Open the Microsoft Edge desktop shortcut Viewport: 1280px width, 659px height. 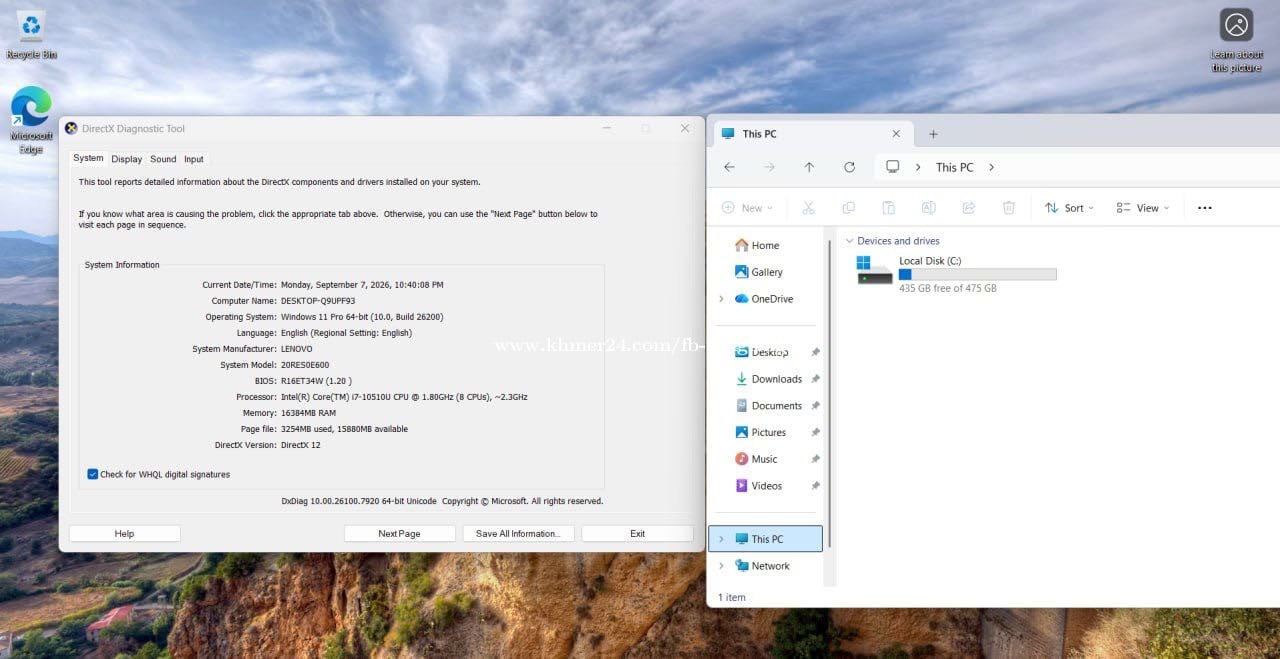point(31,120)
